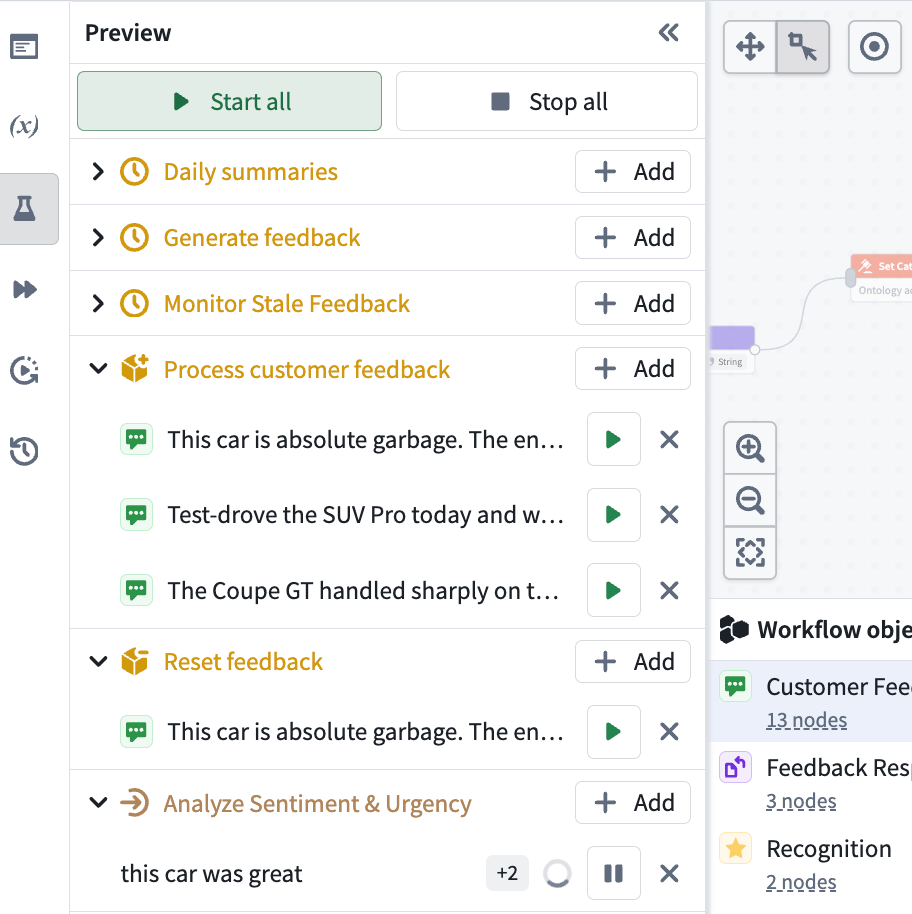Select the pan/move canvas tool
This screenshot has height=914, width=912.
pos(750,47)
